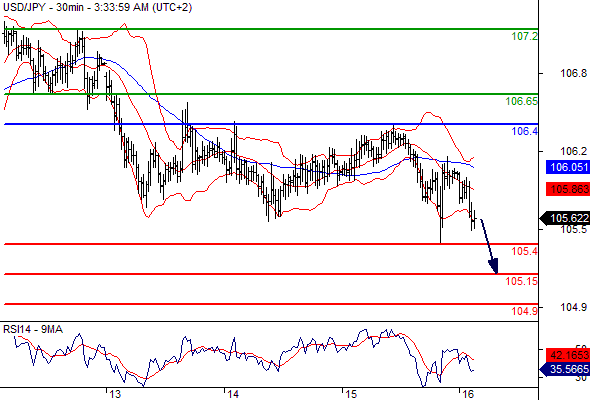This screenshot has width=590, height=400.
Task: Click date marker 15 on time axis
Action: pyautogui.click(x=351, y=394)
